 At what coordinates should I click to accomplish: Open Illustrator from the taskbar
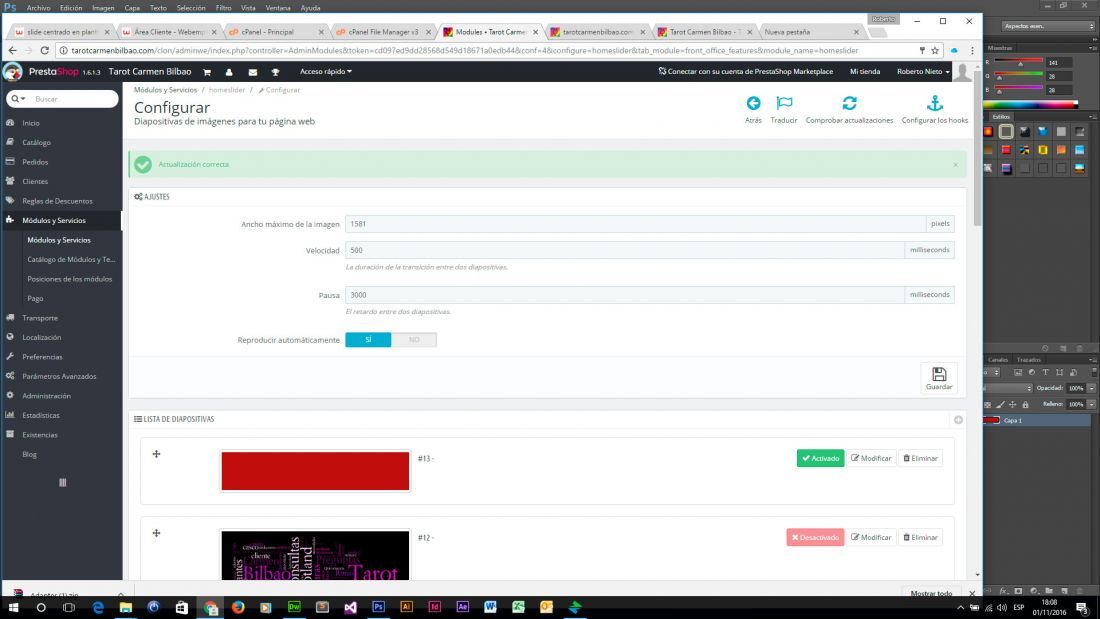(406, 607)
